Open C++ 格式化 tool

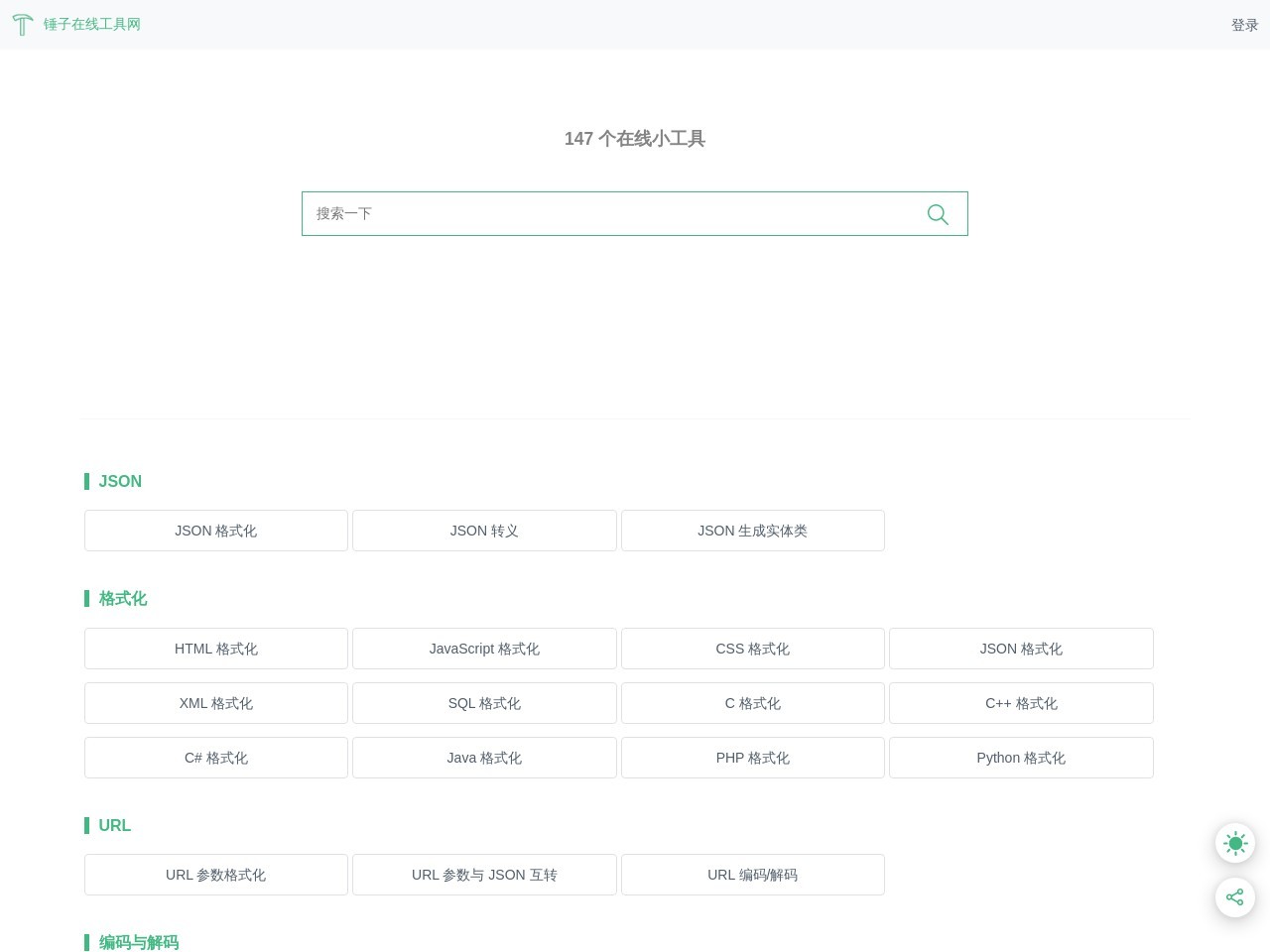(1021, 703)
